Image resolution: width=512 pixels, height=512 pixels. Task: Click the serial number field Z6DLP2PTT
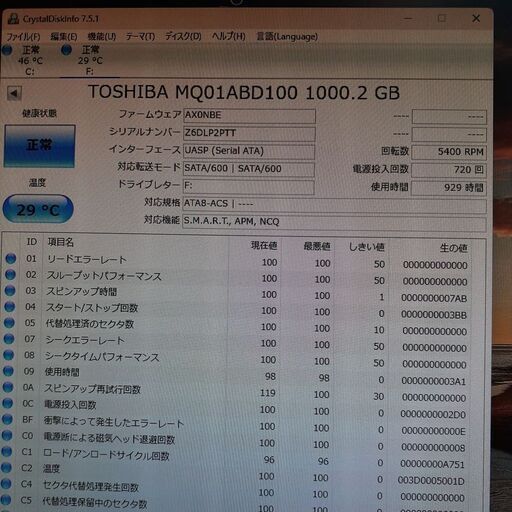249,133
